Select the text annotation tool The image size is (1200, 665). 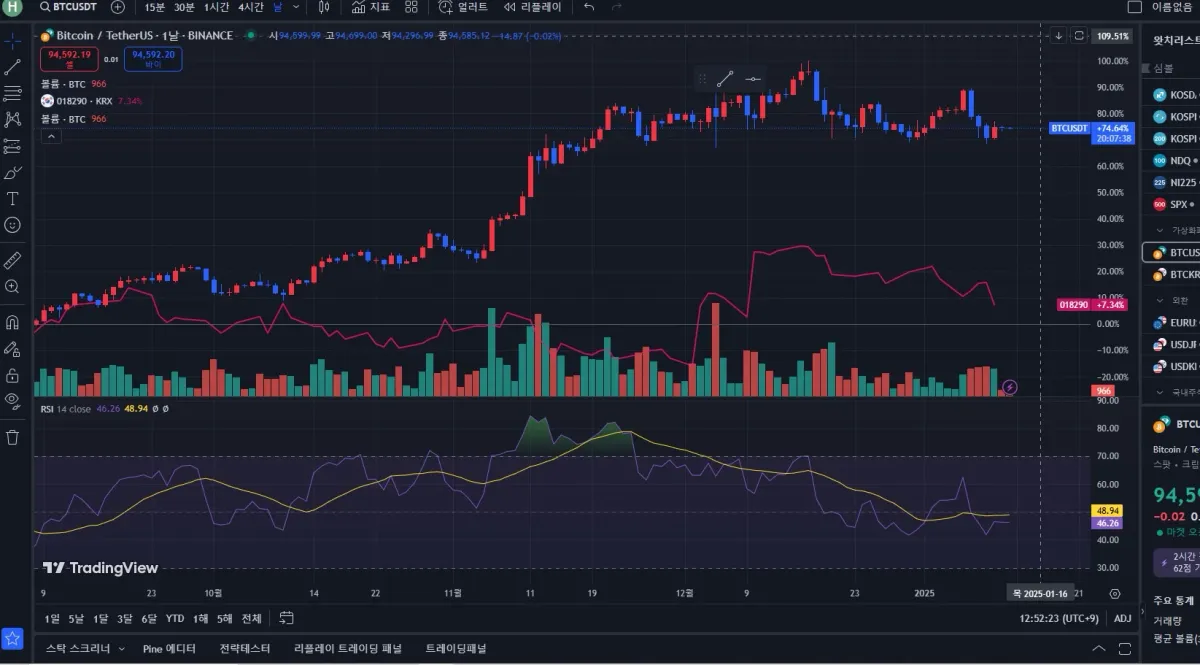click(x=12, y=199)
